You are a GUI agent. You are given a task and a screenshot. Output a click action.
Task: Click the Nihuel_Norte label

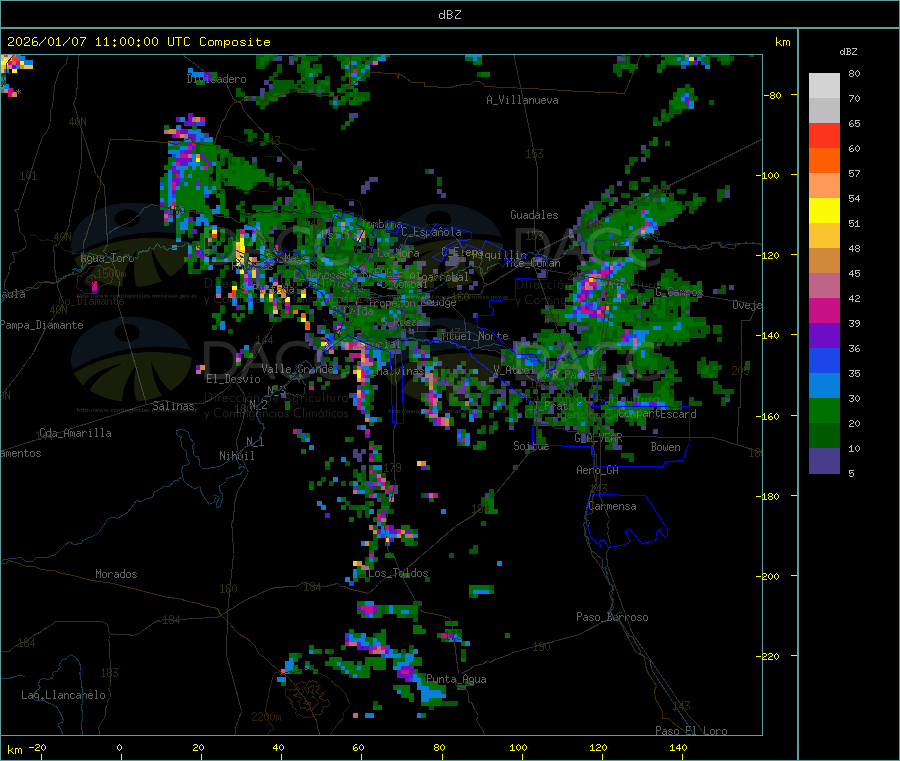coord(475,336)
